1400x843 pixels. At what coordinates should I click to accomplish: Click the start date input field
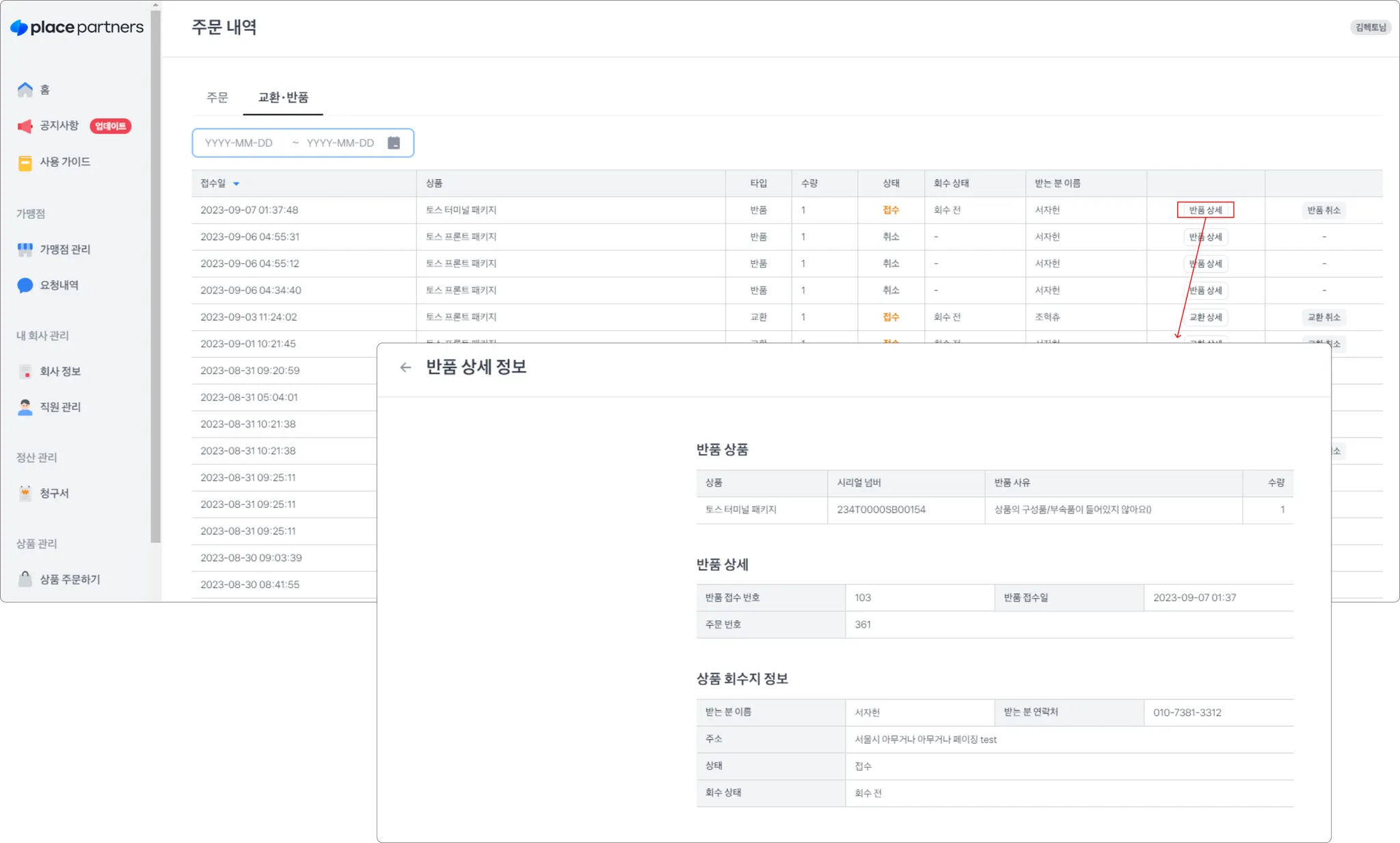[239, 143]
